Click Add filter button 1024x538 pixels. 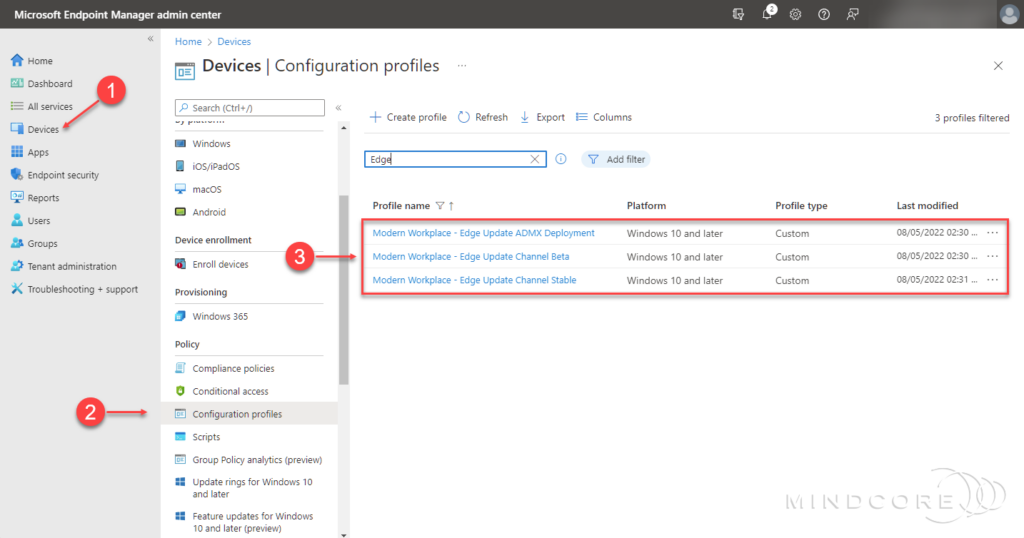click(x=616, y=159)
